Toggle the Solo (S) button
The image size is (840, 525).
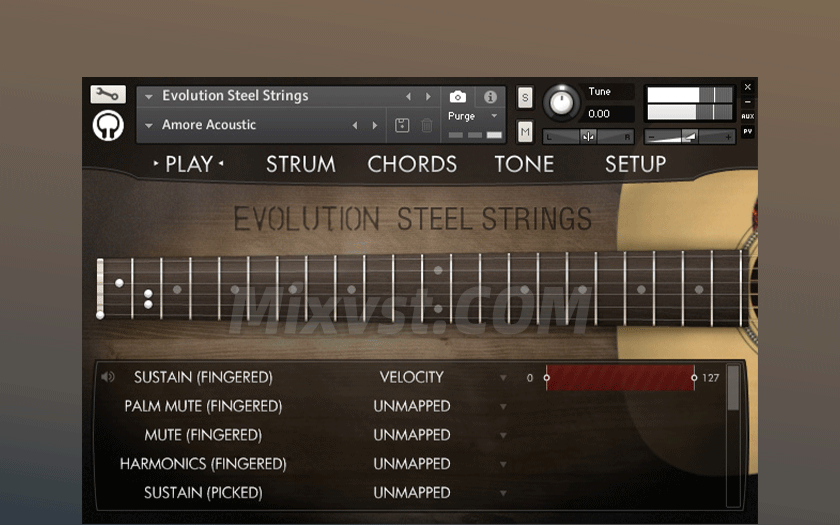pyautogui.click(x=525, y=97)
